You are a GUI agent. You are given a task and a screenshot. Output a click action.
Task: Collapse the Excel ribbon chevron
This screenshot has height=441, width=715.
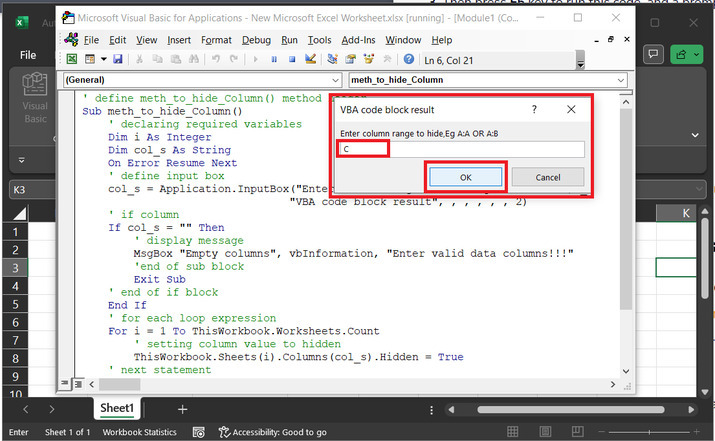(x=695, y=135)
